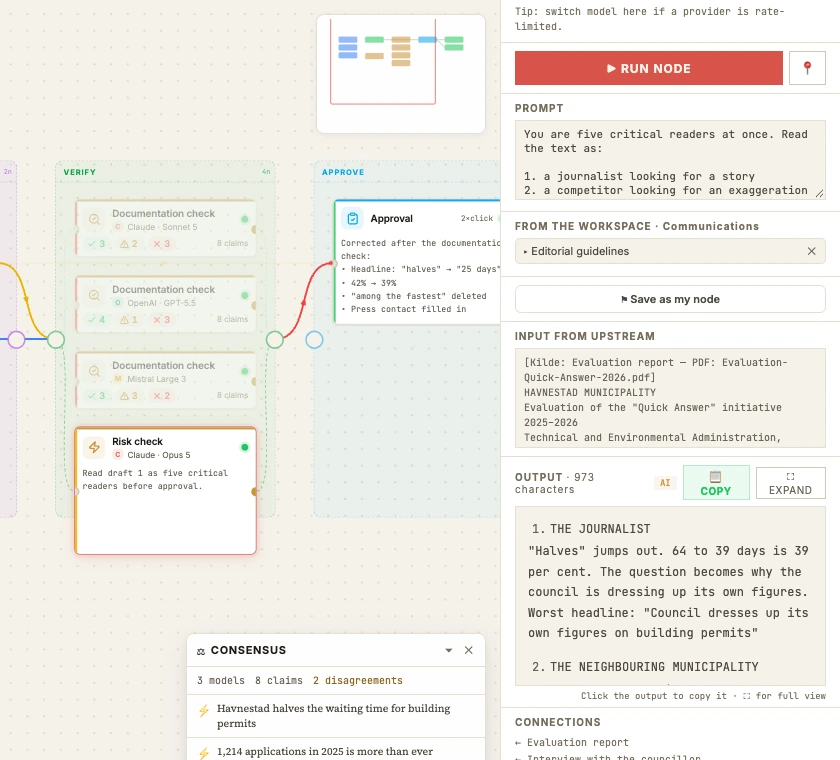
Task: Select the Risk check node card
Action: coord(166,491)
